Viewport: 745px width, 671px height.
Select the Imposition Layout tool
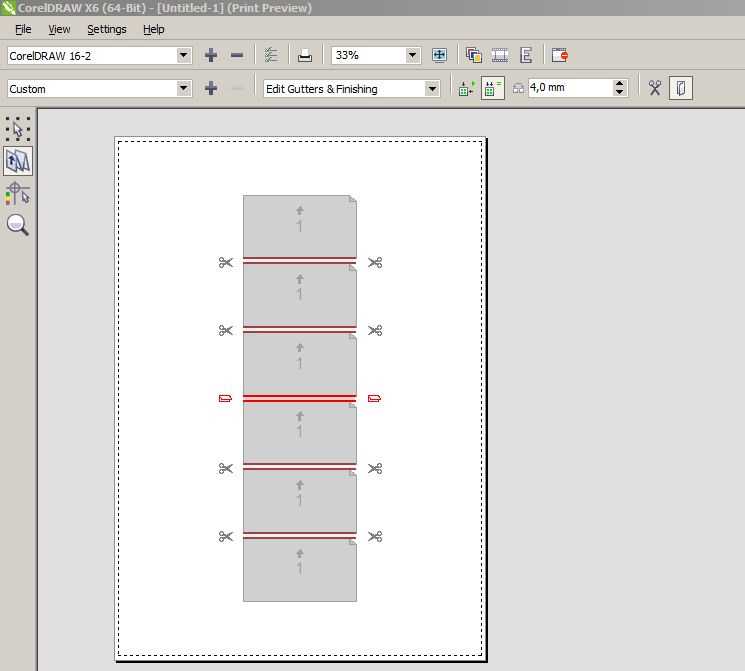(x=18, y=162)
